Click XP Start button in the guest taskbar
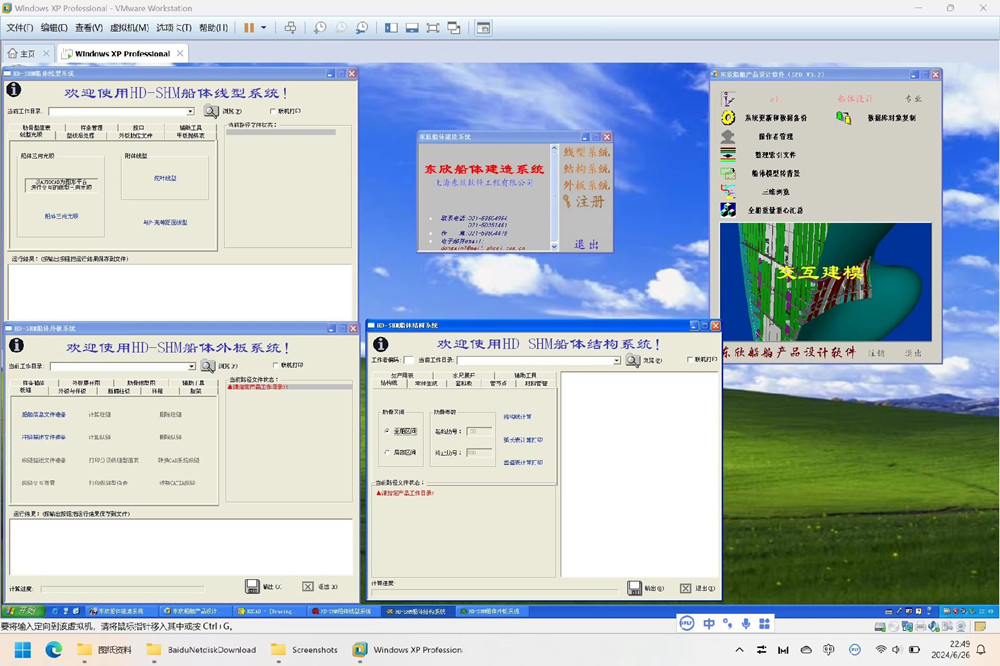This screenshot has height=666, width=1000. 22,610
